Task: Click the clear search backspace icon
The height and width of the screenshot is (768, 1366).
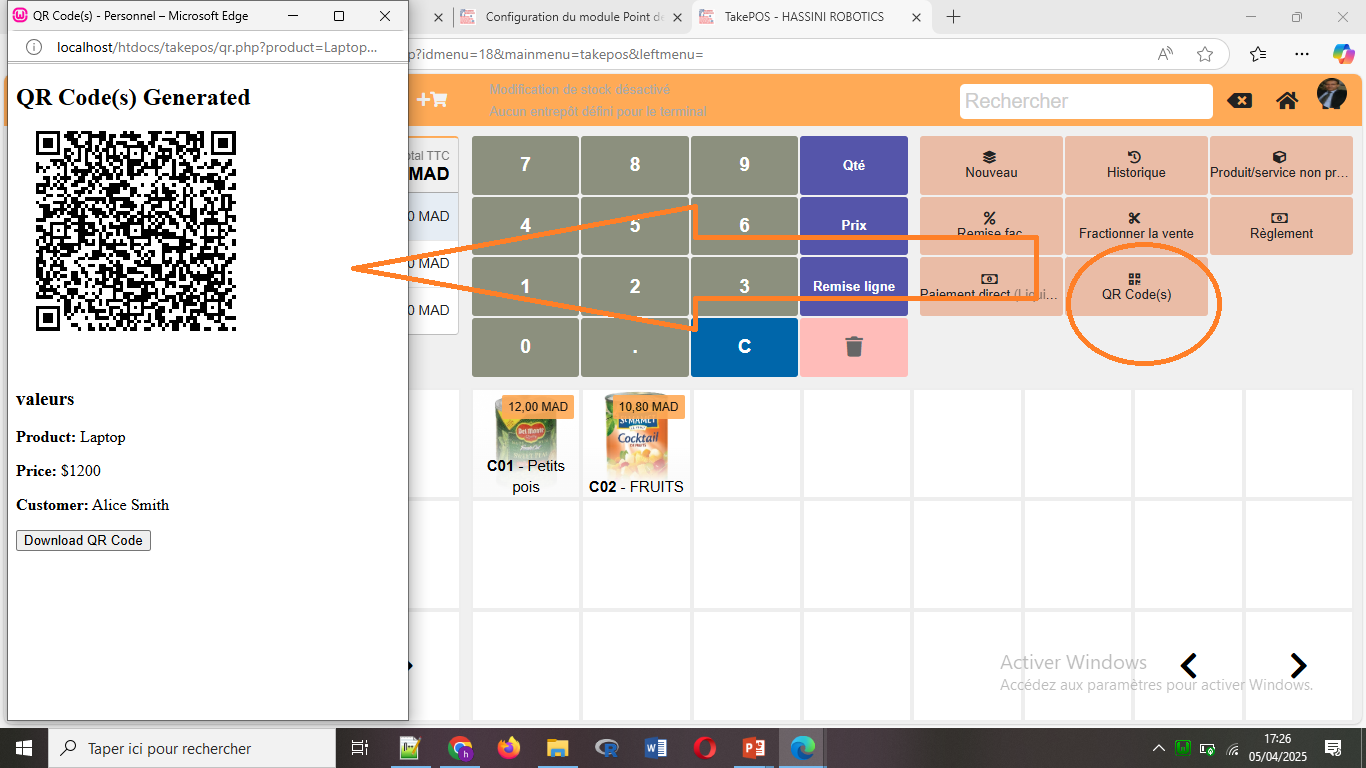Action: click(1239, 101)
